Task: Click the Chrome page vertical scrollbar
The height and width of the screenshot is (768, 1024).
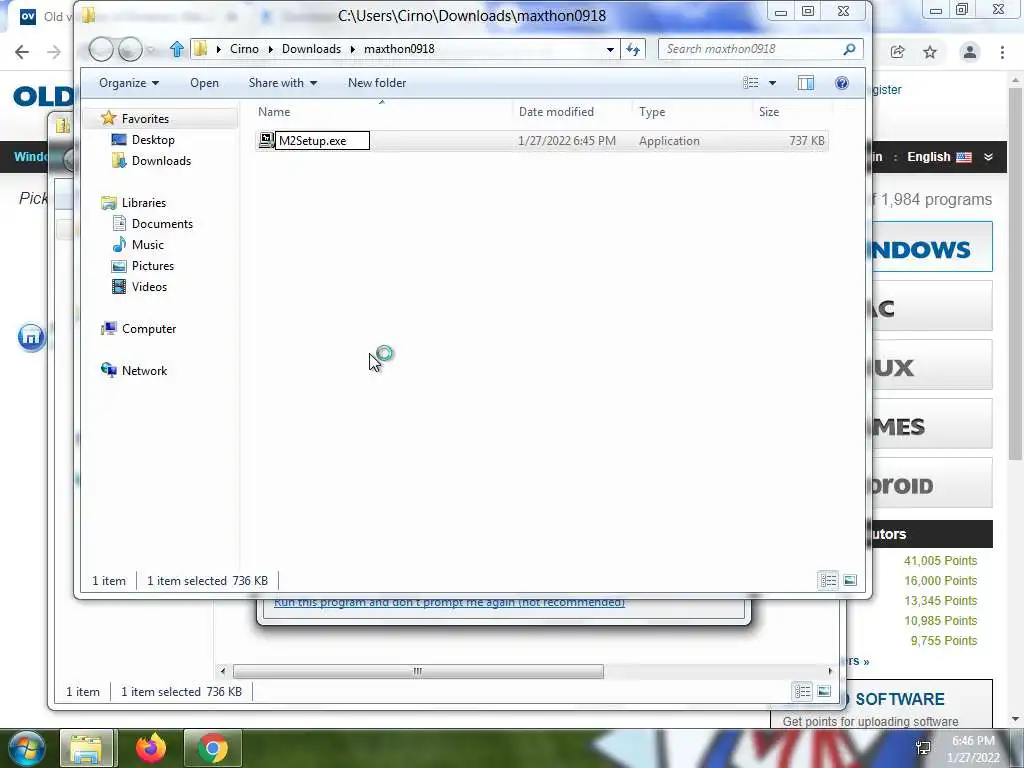Action: click(x=1015, y=274)
